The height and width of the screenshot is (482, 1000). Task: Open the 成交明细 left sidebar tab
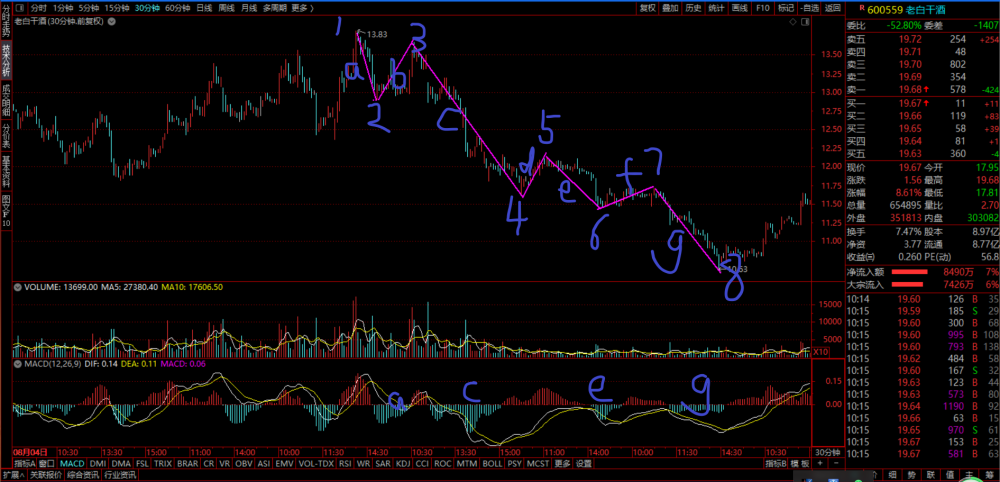6,99
